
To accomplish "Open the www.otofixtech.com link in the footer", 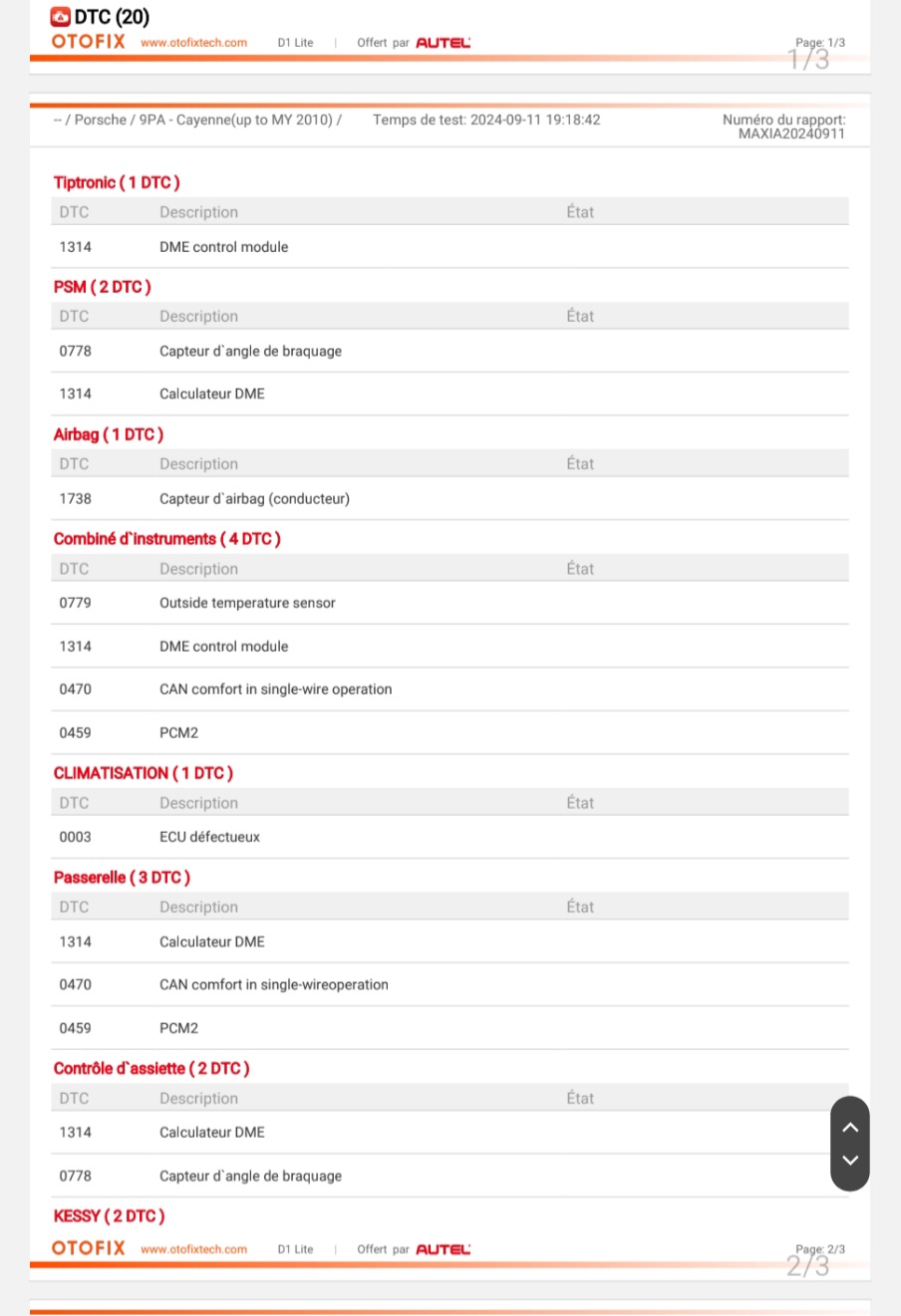I will click(x=193, y=1249).
